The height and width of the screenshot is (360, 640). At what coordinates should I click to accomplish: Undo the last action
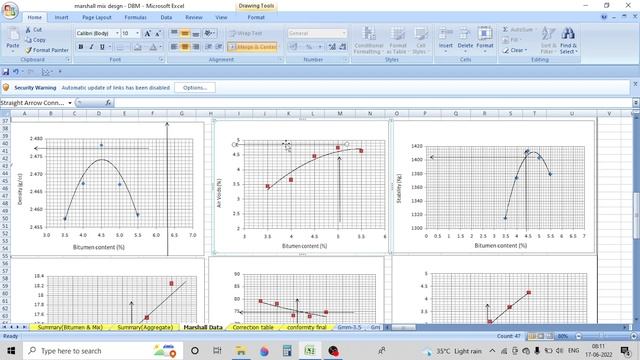click(x=16, y=72)
